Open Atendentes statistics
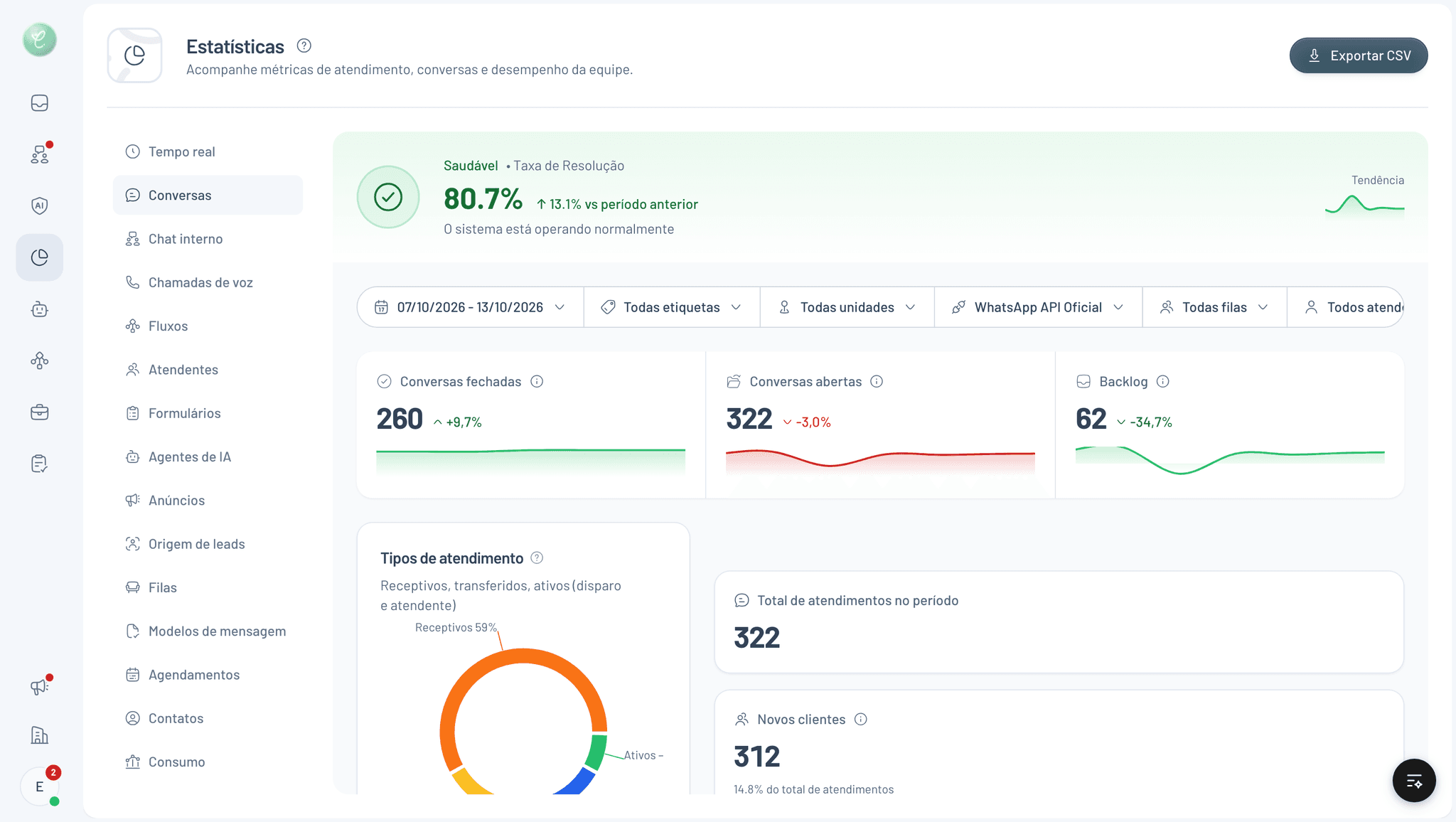The image size is (1456, 822). point(208,370)
